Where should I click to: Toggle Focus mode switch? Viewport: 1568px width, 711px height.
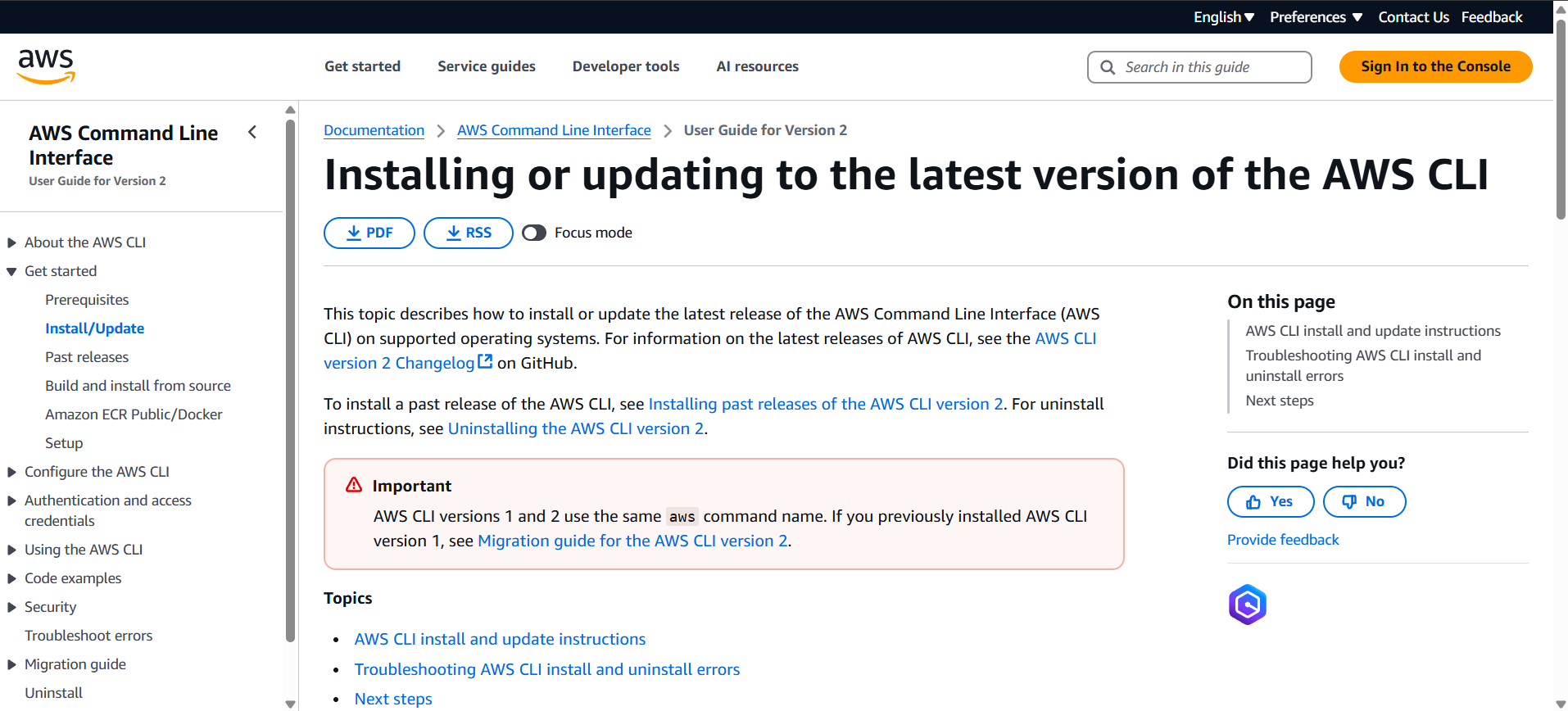(534, 233)
